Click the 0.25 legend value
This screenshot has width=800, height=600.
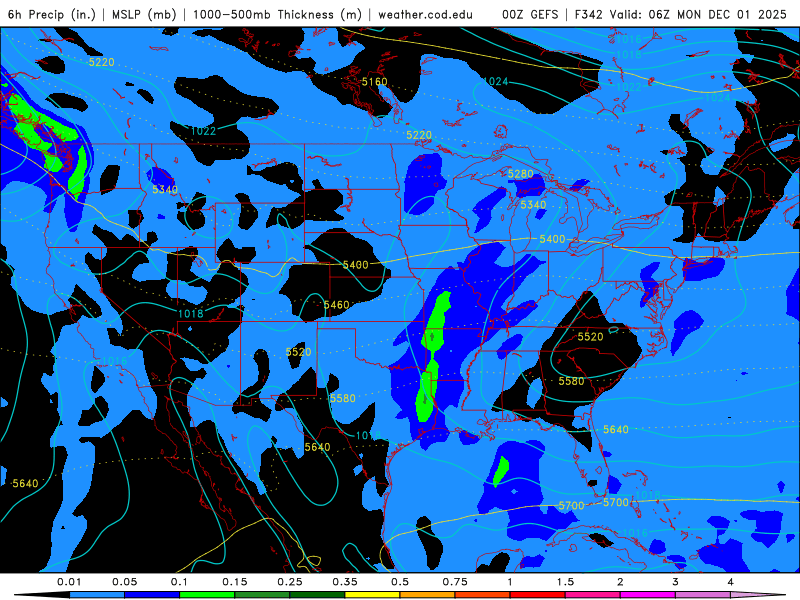[x=289, y=582]
